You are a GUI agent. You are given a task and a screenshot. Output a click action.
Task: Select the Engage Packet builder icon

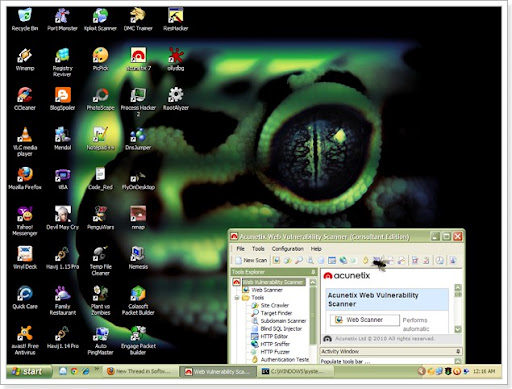[x=138, y=340]
